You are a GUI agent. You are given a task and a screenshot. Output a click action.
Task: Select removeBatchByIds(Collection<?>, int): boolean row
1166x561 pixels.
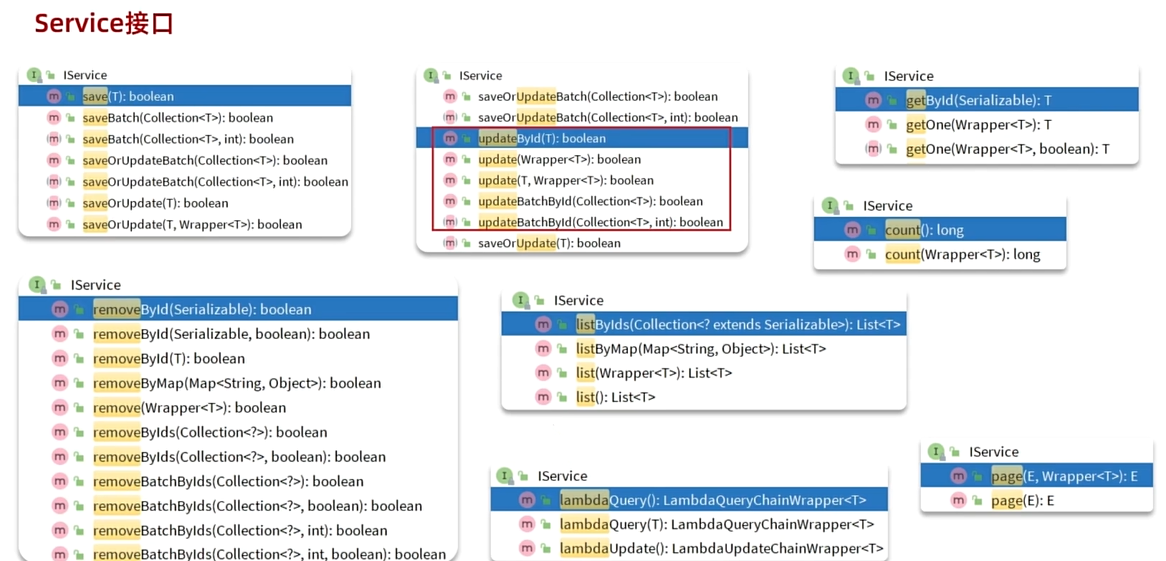click(238, 530)
